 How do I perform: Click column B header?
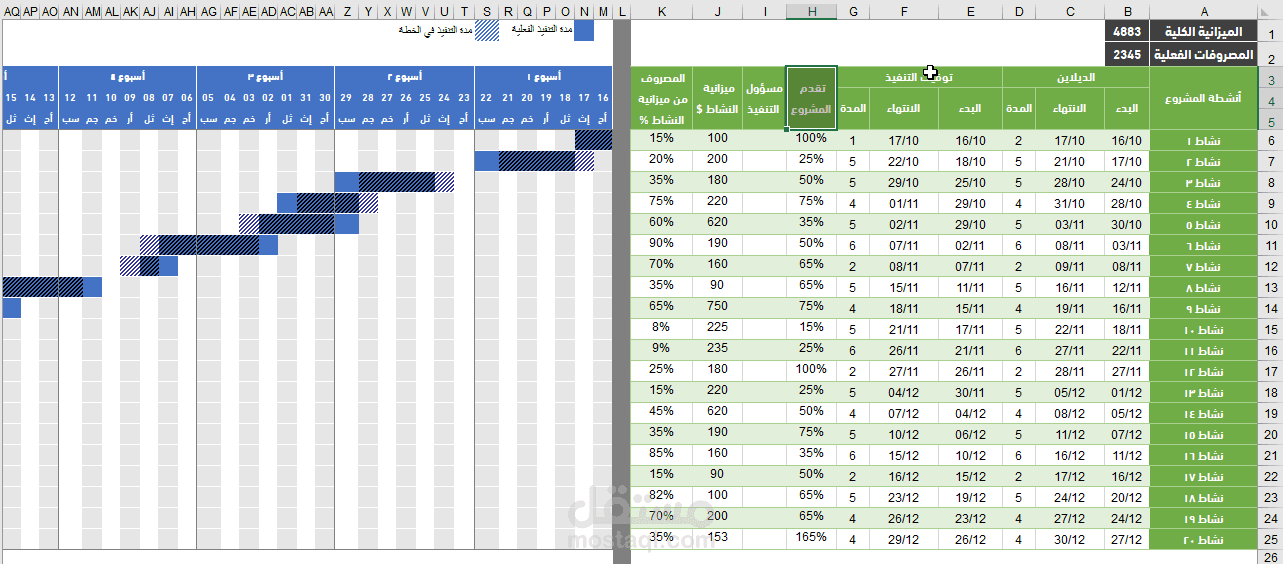click(1127, 11)
